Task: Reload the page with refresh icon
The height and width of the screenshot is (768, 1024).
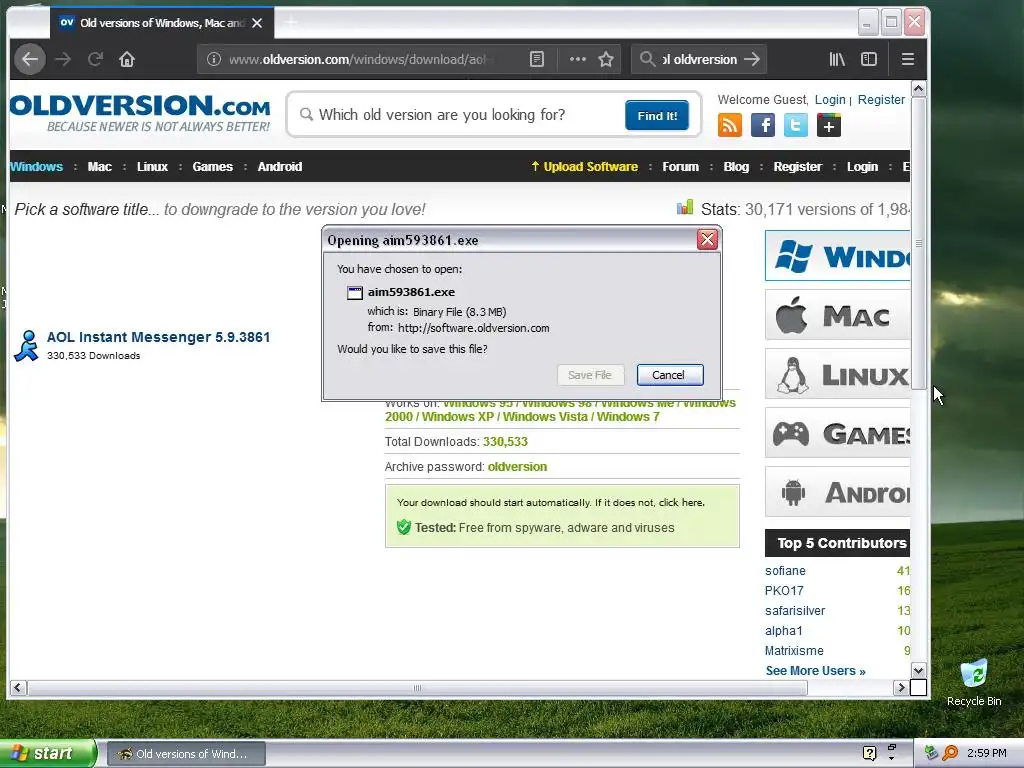Action: tap(95, 59)
